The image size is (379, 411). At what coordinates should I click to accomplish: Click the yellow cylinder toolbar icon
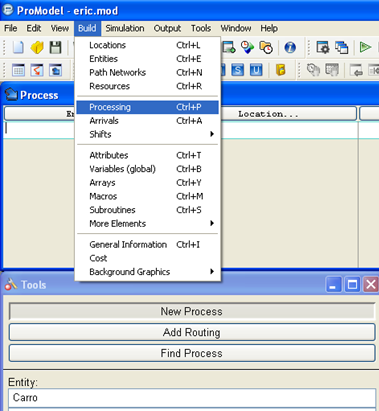[281, 70]
